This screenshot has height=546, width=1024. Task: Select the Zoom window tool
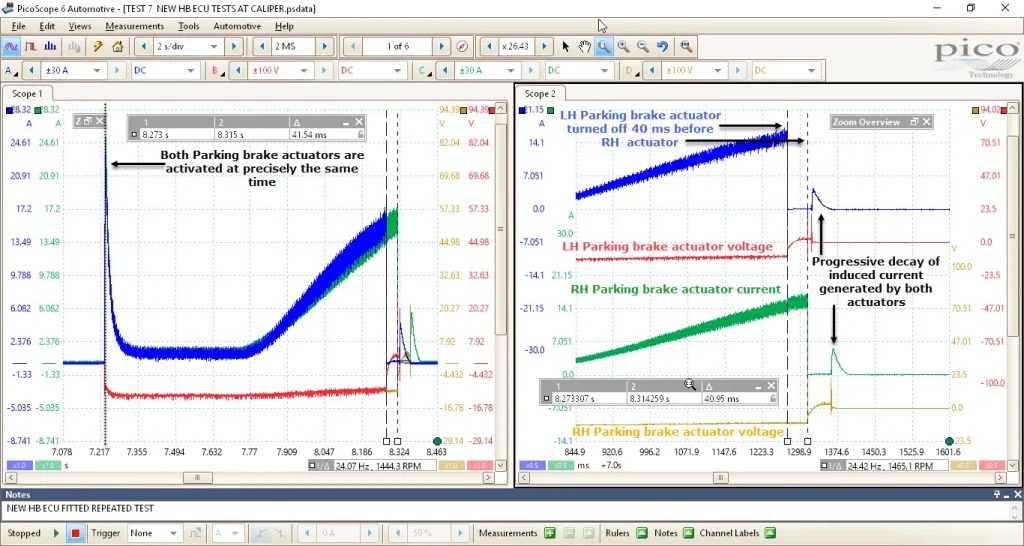click(x=604, y=46)
